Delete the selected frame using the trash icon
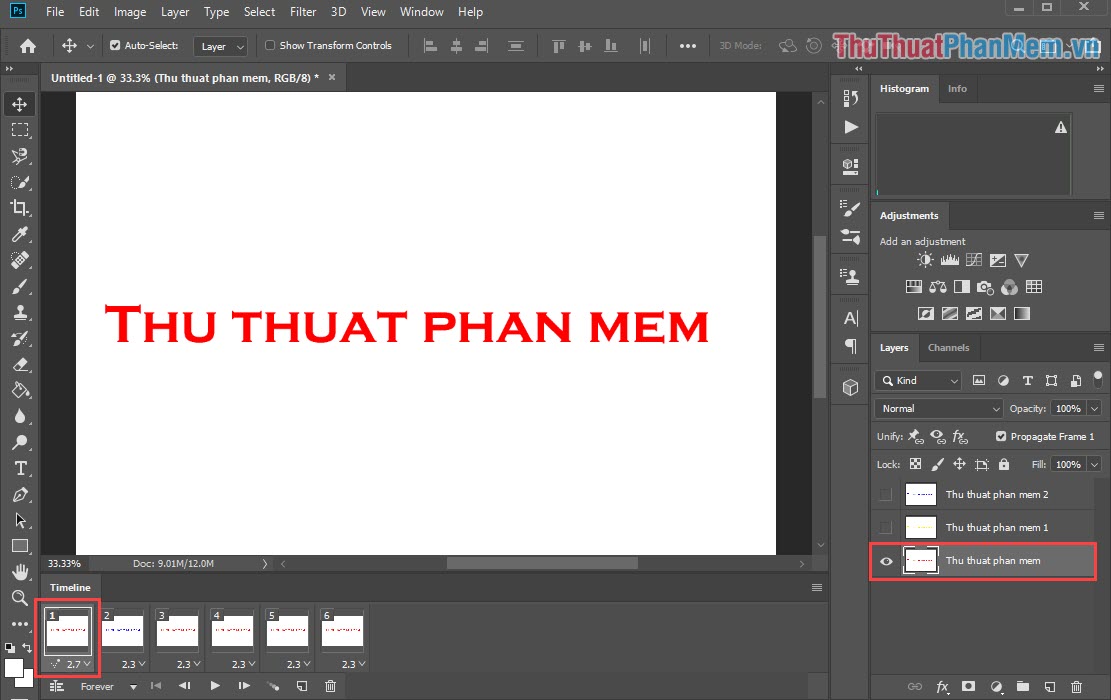Viewport: 1111px width, 700px height. coord(330,686)
